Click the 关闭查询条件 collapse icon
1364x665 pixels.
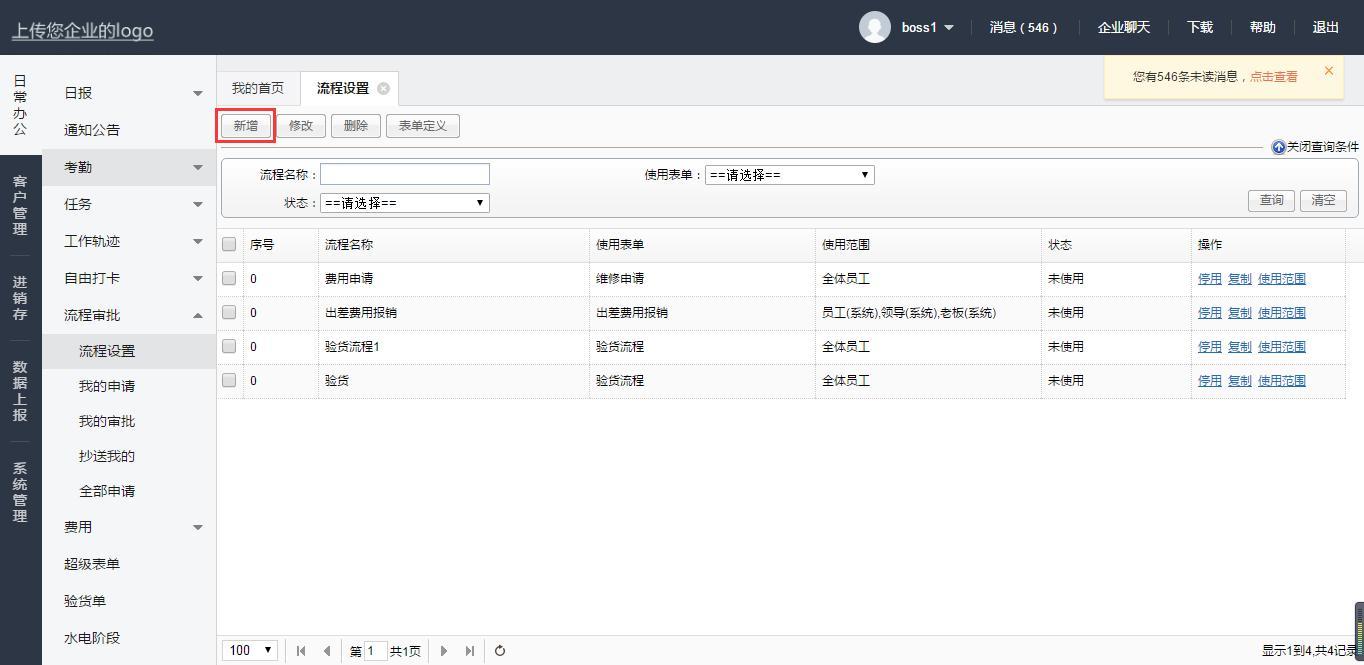pos(1278,147)
